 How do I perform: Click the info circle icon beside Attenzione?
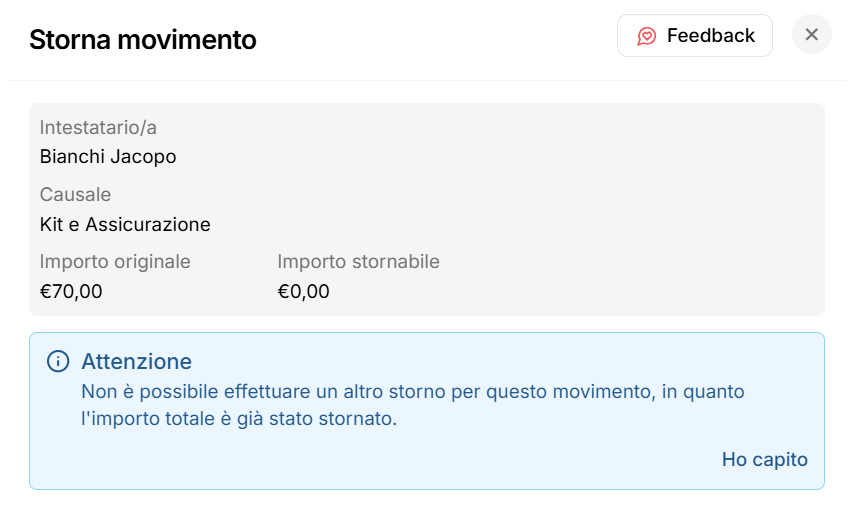pos(58,361)
